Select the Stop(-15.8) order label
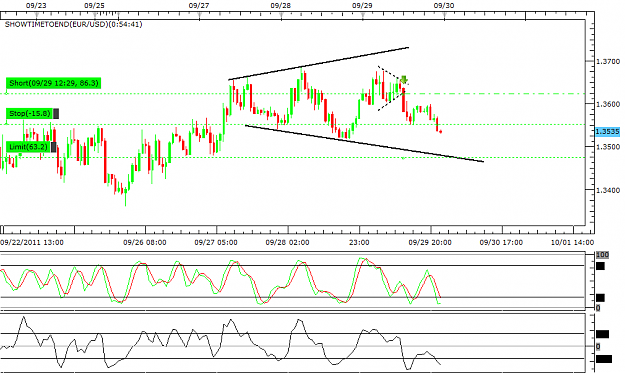 point(29,114)
